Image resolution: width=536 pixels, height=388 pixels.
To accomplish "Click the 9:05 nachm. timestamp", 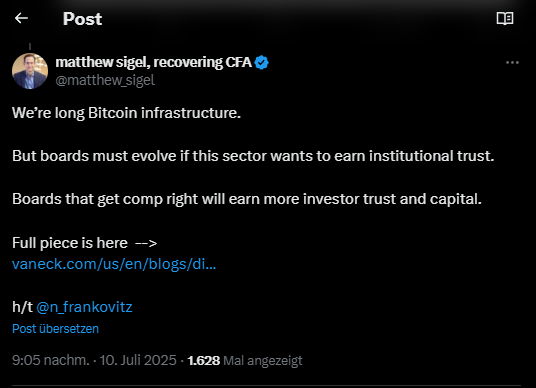I will (x=51, y=360).
